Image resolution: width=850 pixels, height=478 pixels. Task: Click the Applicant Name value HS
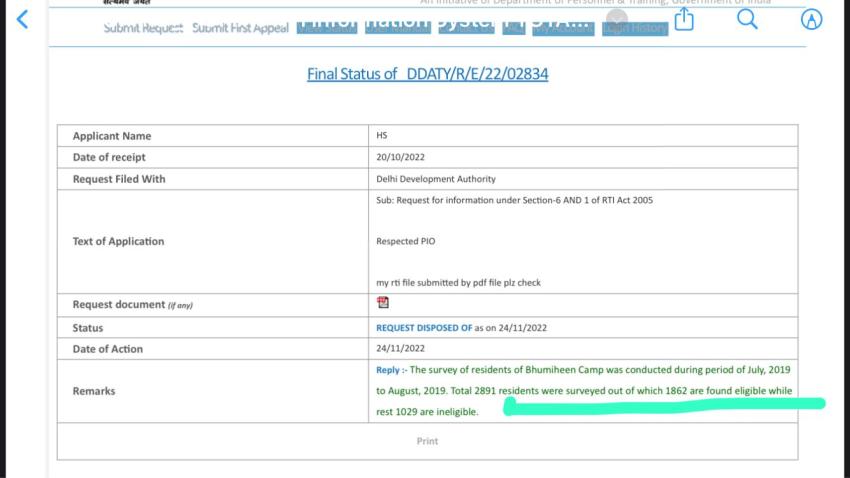coord(382,136)
